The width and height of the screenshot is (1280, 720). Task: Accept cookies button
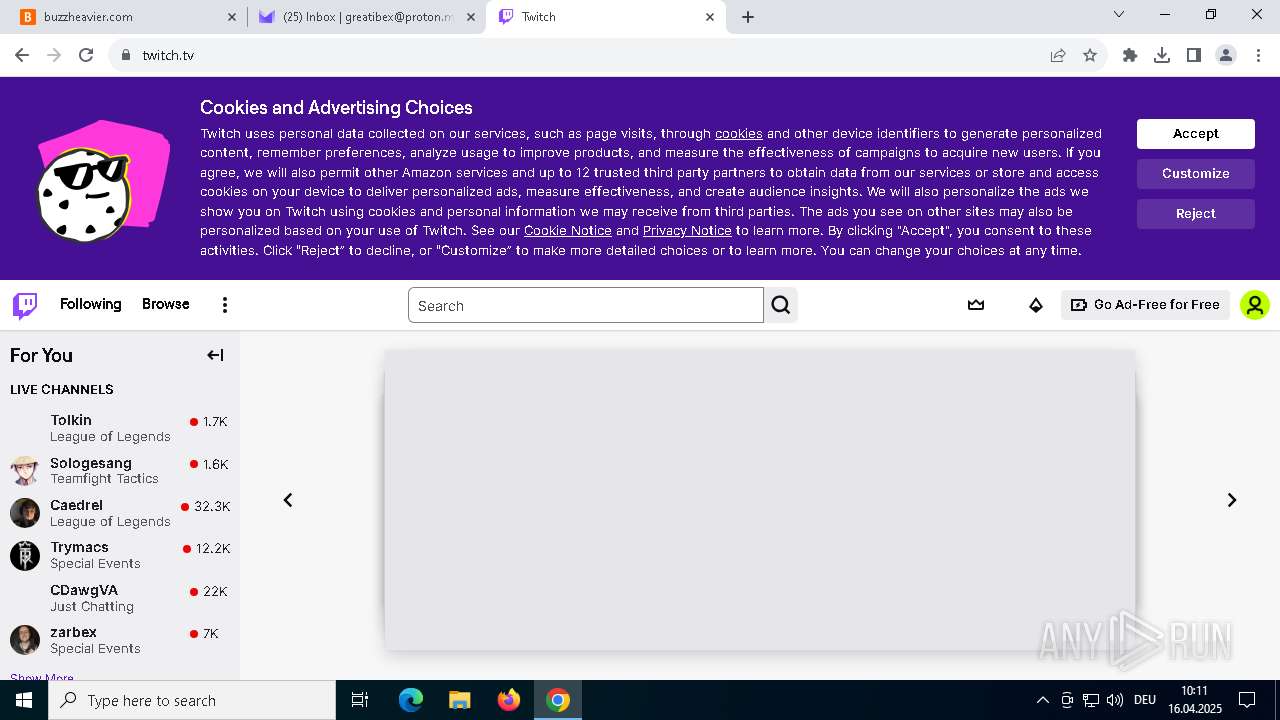[1196, 134]
